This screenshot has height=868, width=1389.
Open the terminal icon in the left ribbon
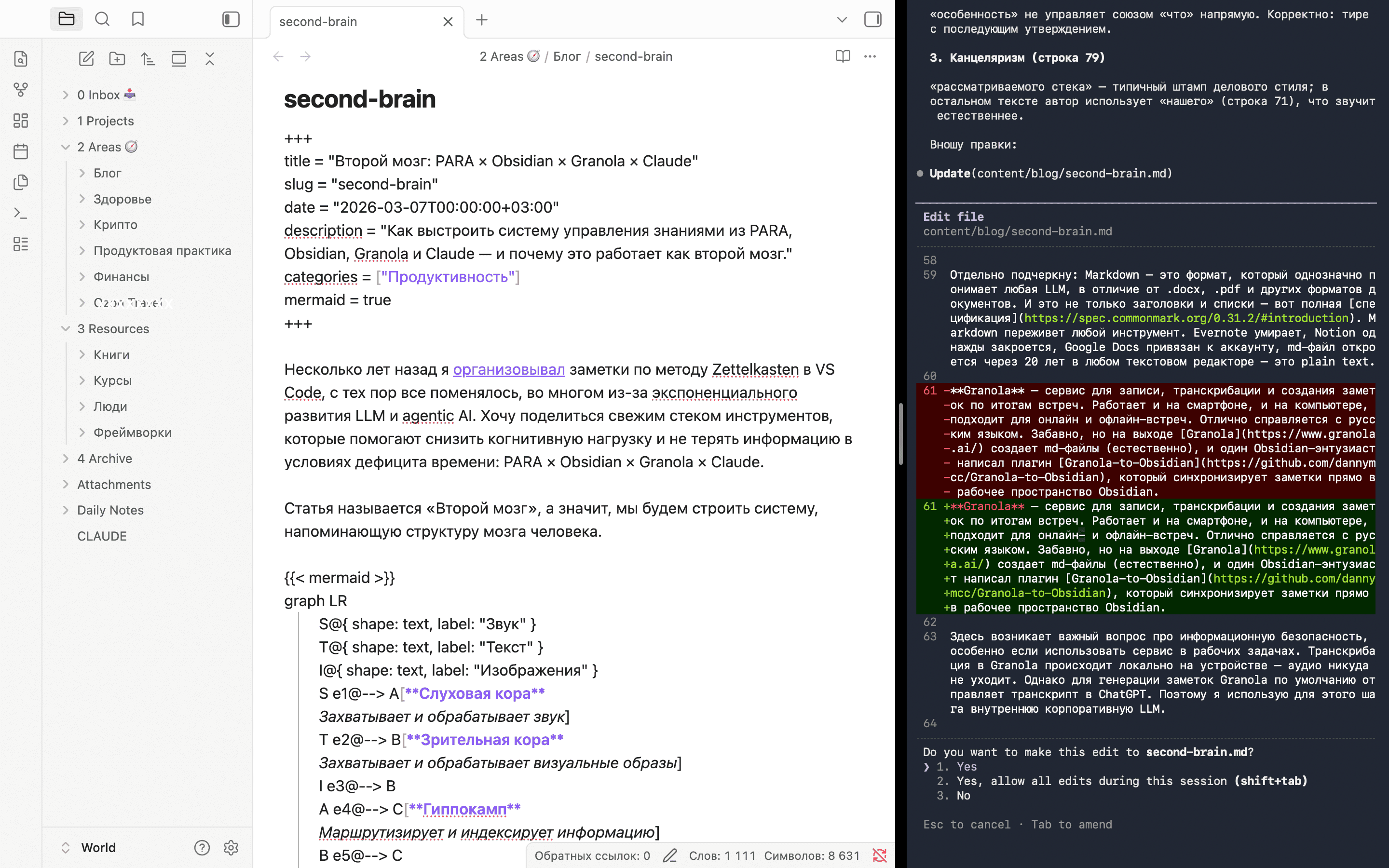21,214
